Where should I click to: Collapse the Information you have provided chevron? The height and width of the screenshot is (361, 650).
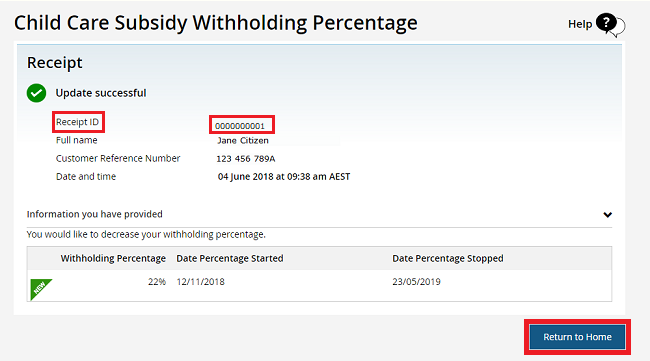click(x=607, y=215)
